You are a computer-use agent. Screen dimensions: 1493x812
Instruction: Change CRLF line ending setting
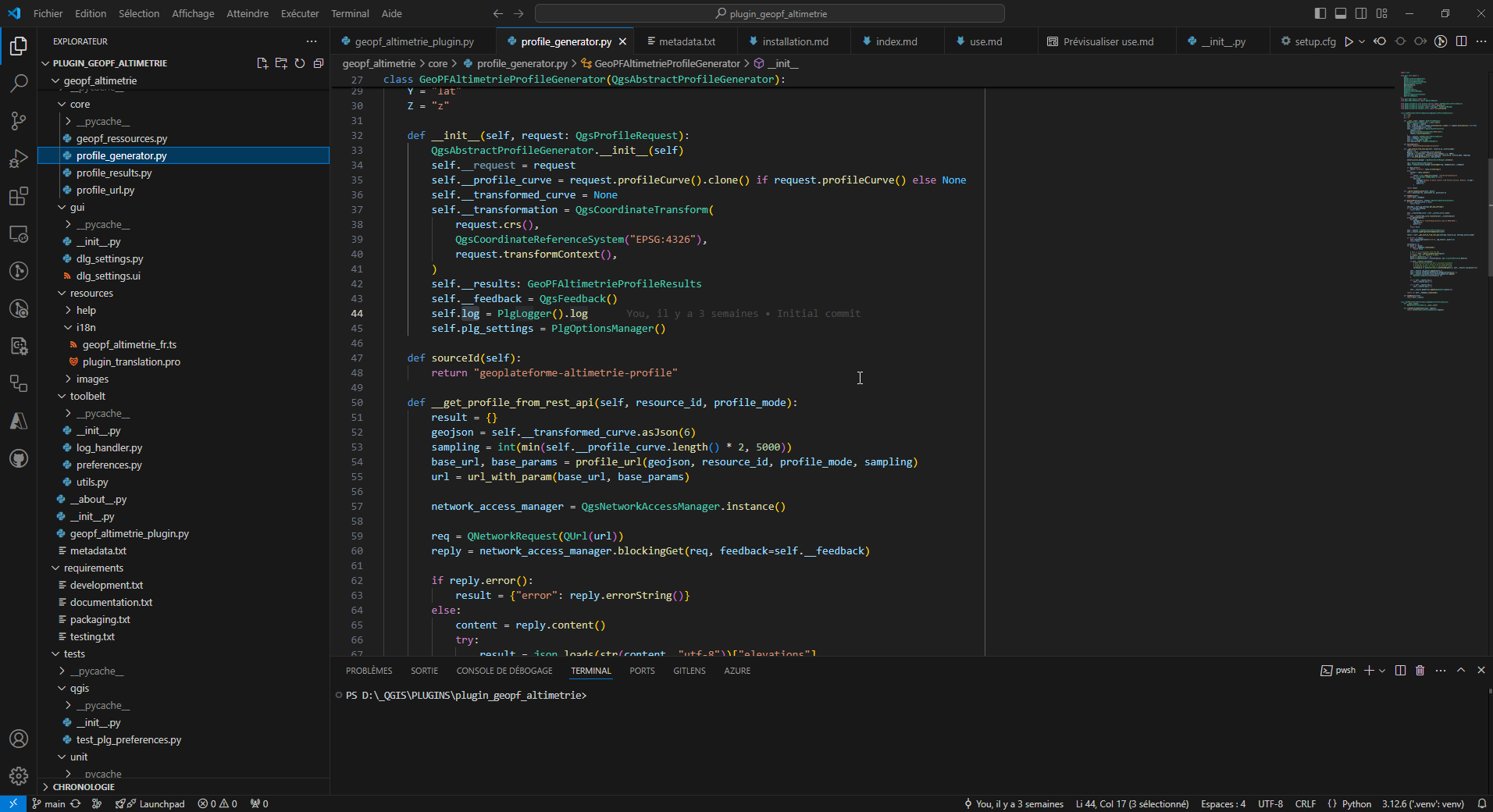(x=1305, y=803)
